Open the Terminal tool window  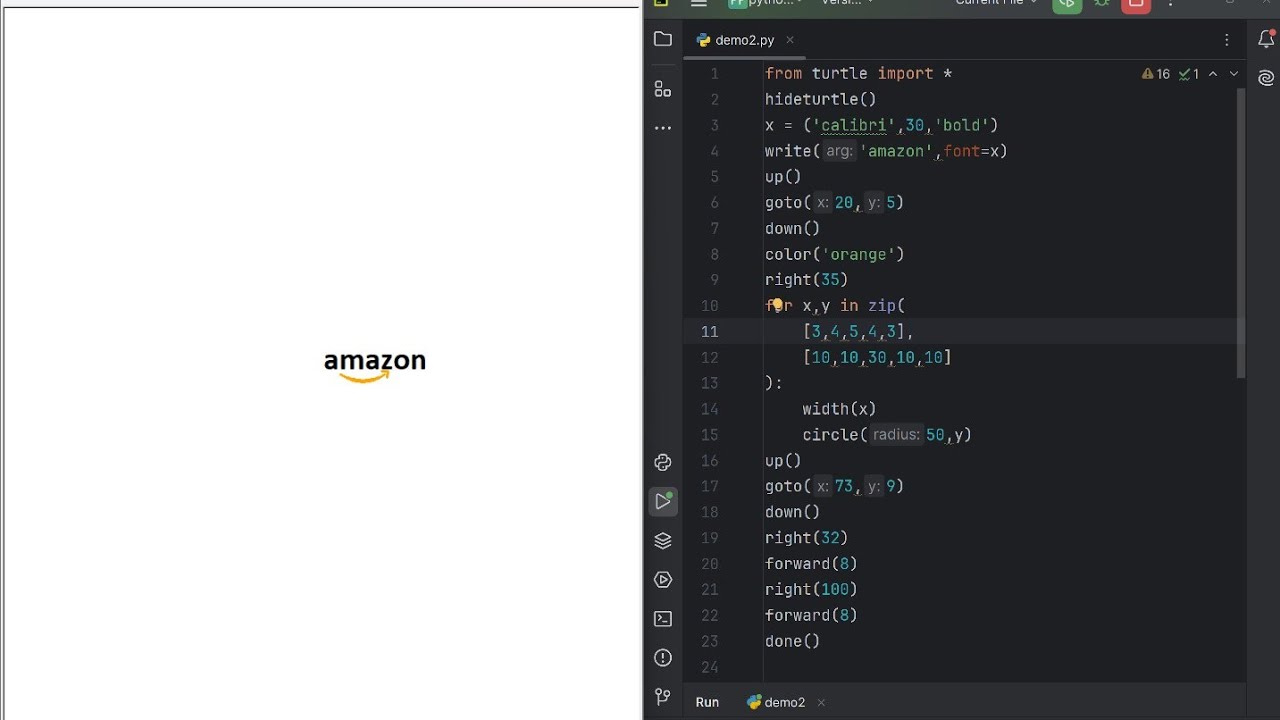[x=662, y=619]
